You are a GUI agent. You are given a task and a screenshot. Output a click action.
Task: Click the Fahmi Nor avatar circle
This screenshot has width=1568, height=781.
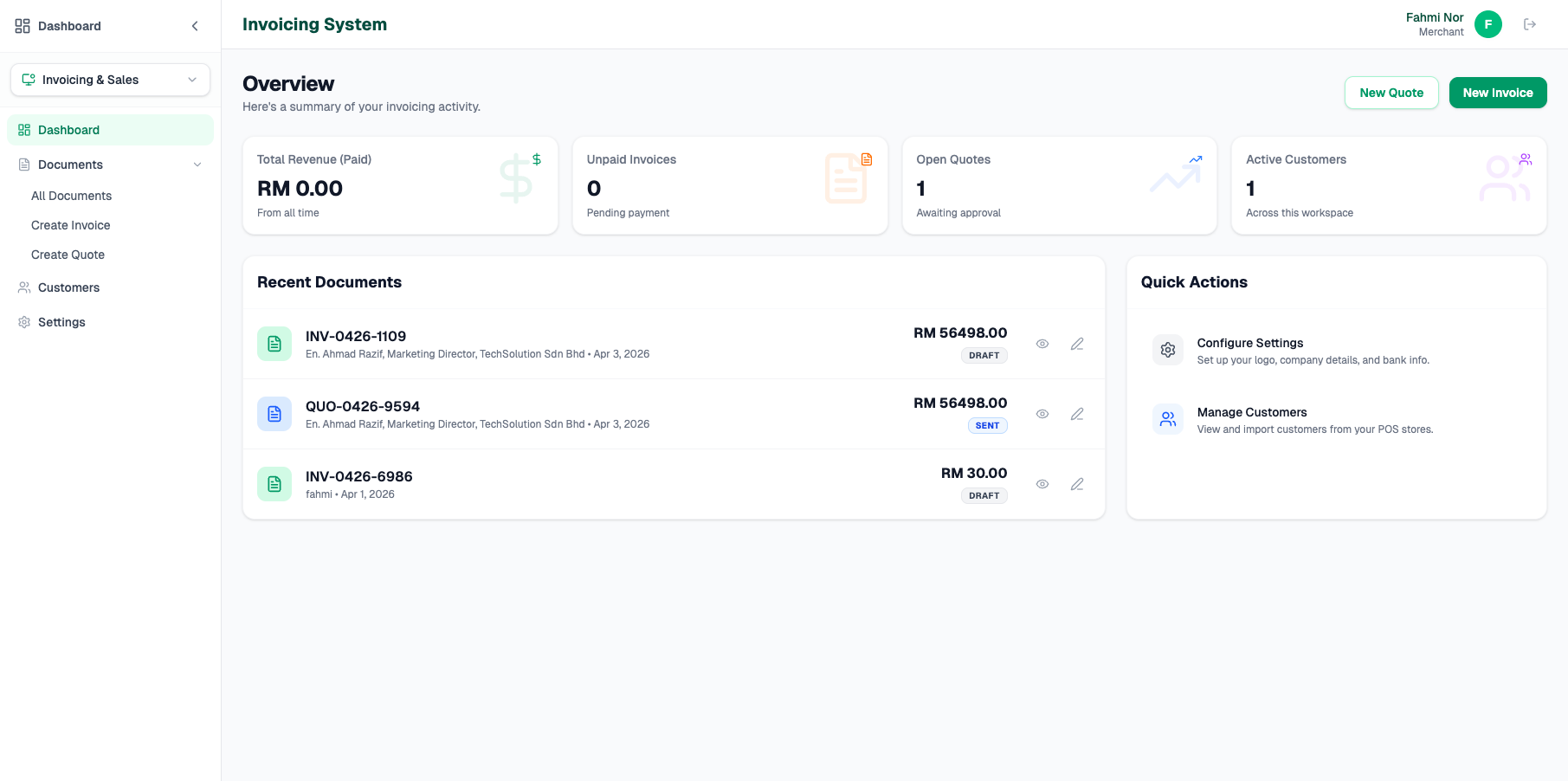1488,23
